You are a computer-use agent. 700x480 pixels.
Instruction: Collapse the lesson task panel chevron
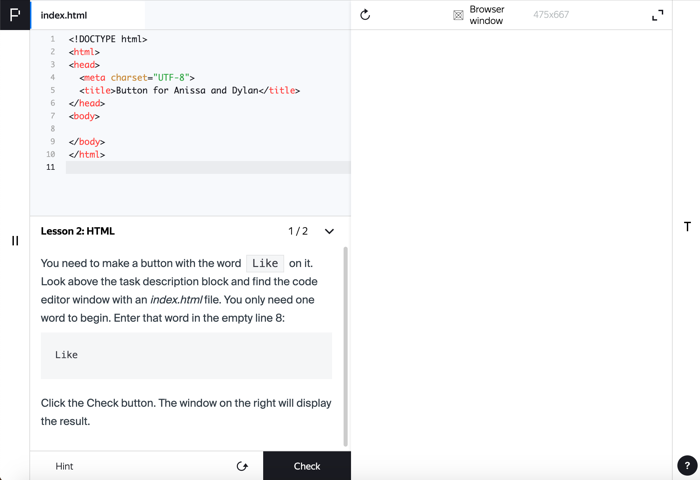click(329, 231)
